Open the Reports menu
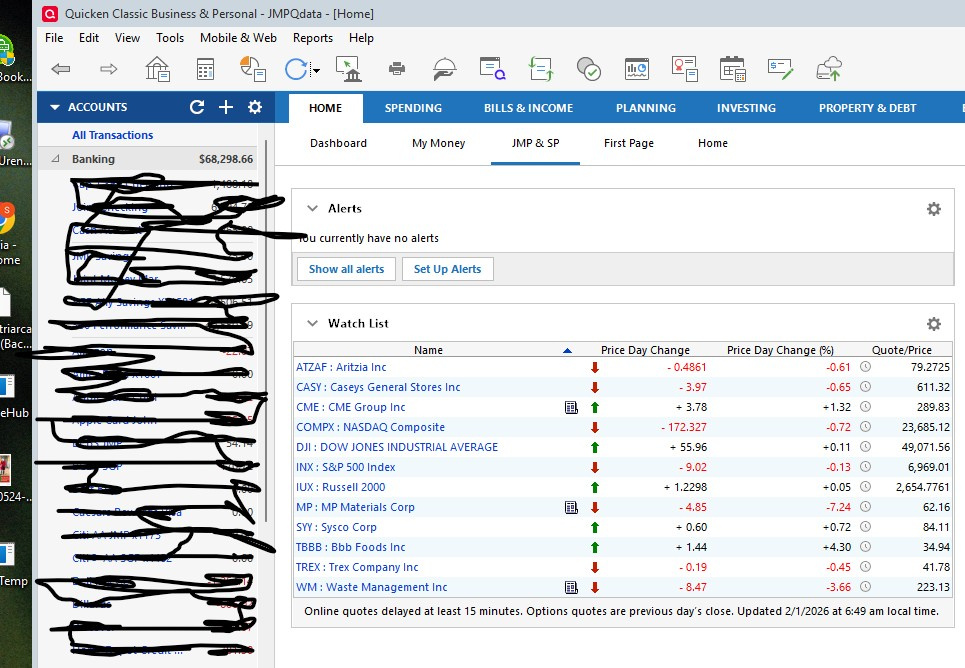Viewport: 965px width, 668px height. pyautogui.click(x=313, y=38)
